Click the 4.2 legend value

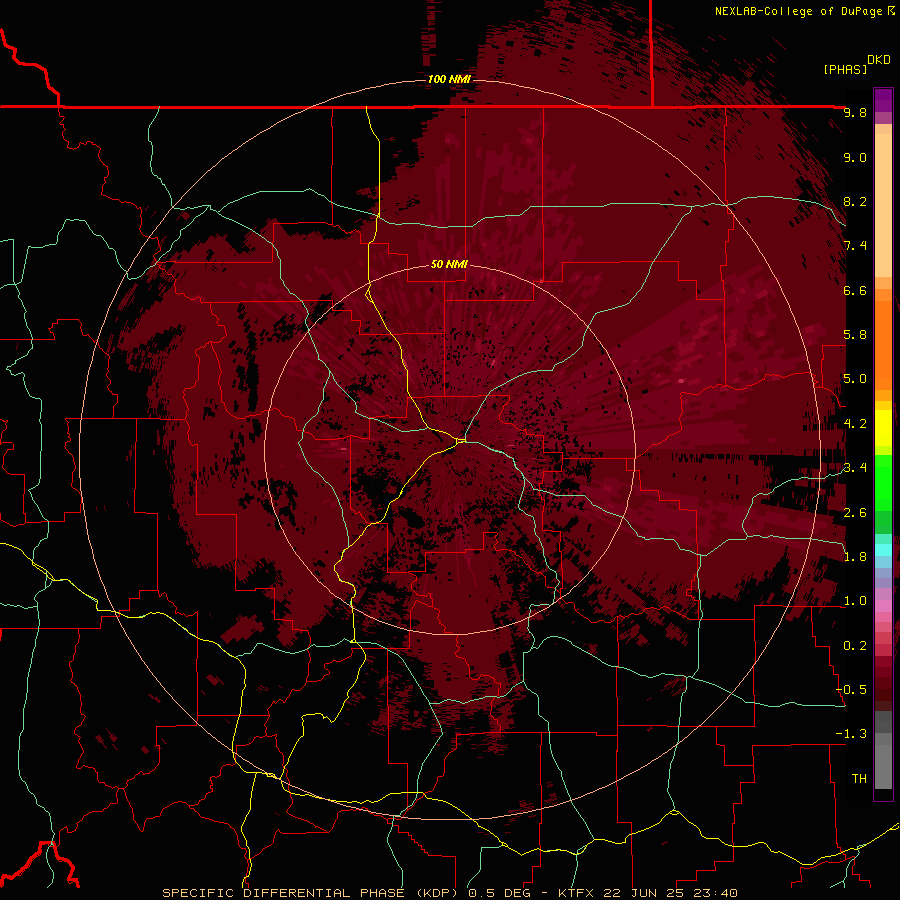(x=855, y=424)
